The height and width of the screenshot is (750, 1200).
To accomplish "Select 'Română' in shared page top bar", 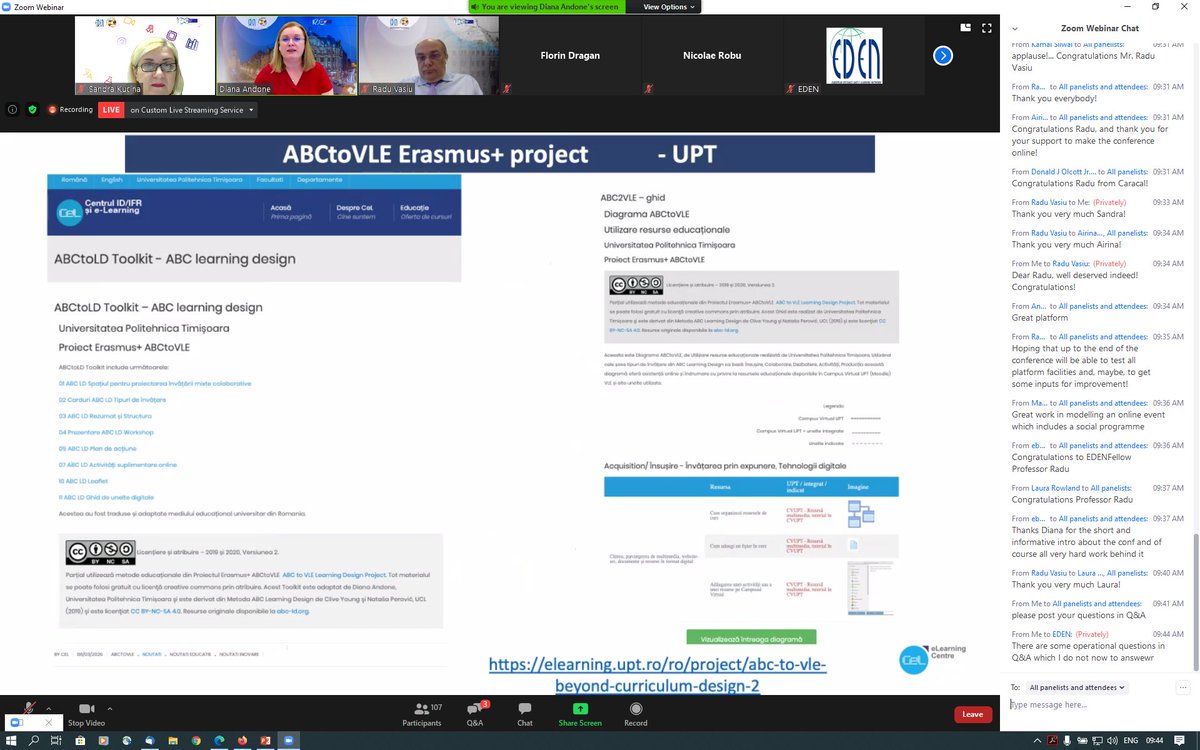I will click(x=75, y=180).
